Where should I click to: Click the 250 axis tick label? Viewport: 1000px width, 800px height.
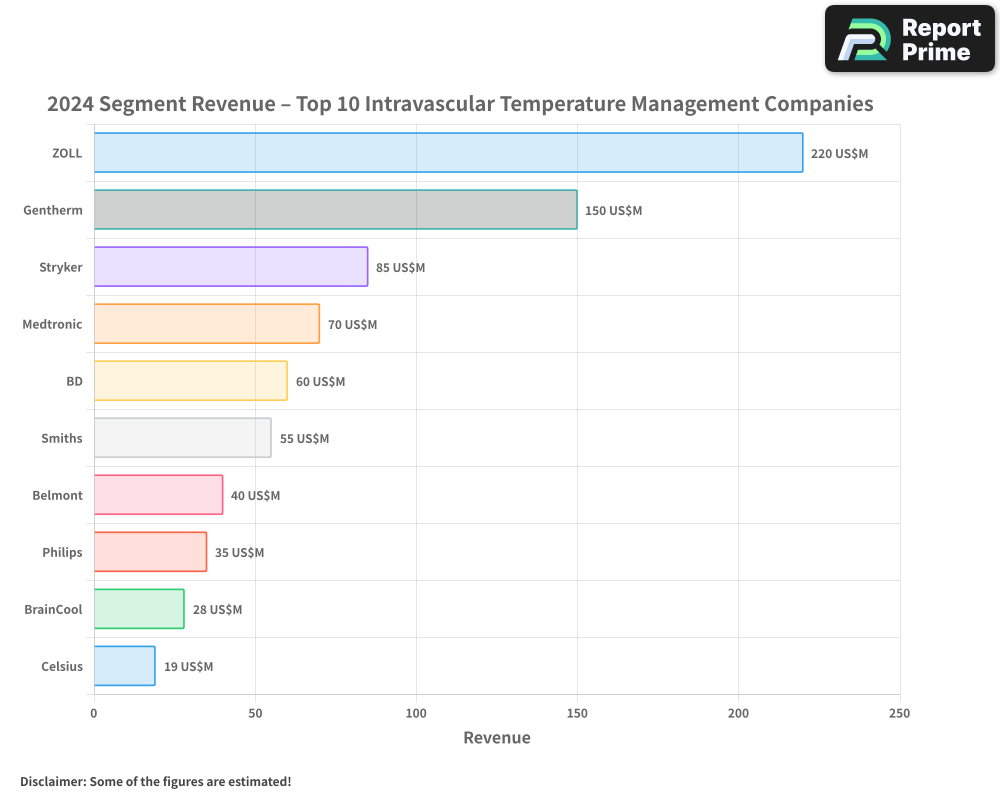click(x=899, y=714)
